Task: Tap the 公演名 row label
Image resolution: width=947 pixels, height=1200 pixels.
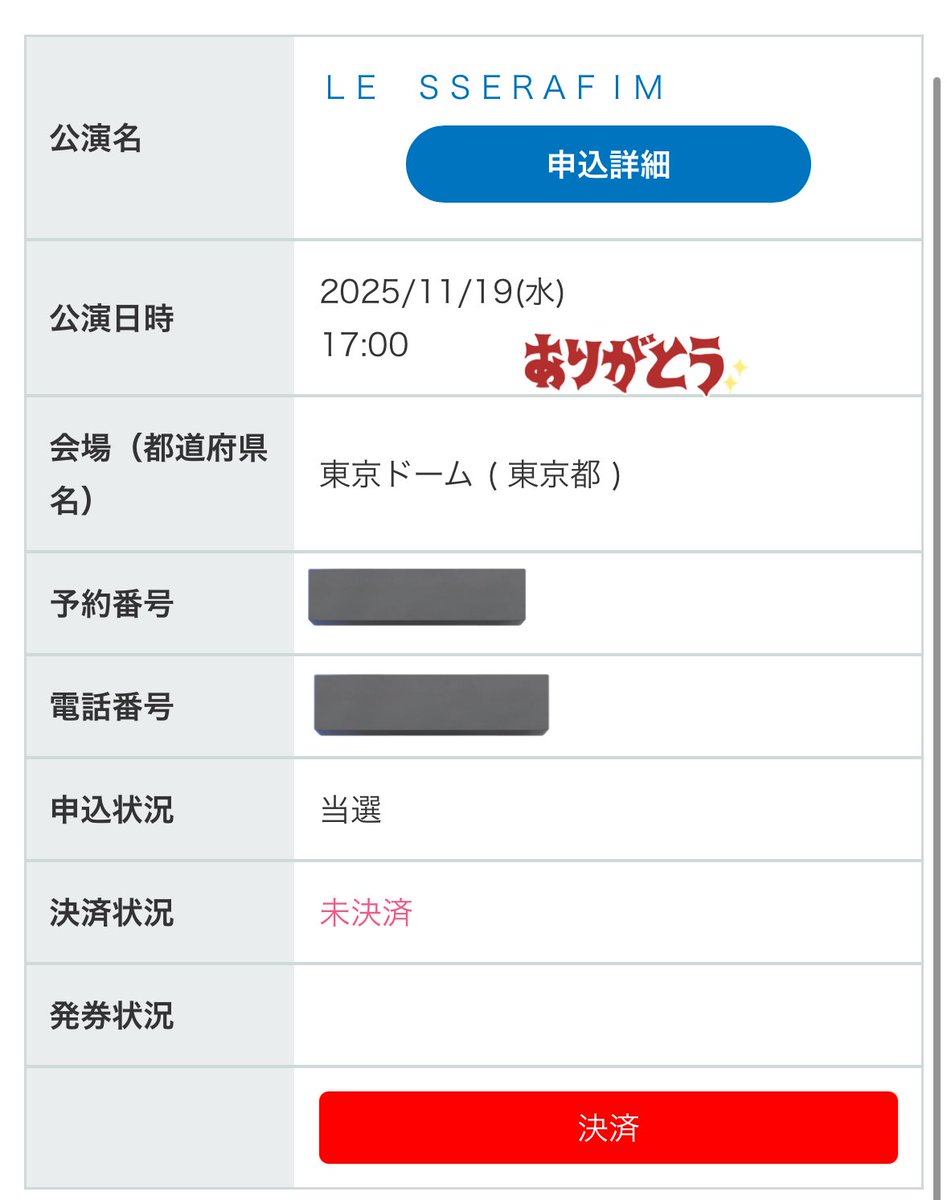Action: pyautogui.click(x=159, y=140)
